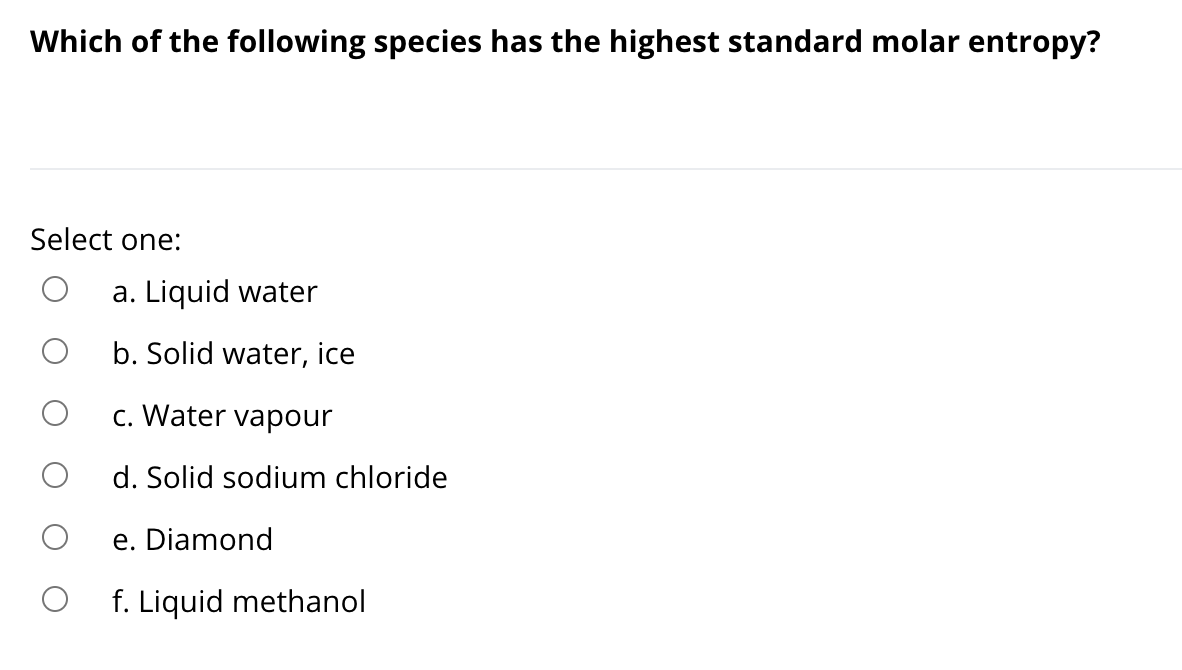
Task: Click the "e. Diamond" answer label
Action: [193, 540]
